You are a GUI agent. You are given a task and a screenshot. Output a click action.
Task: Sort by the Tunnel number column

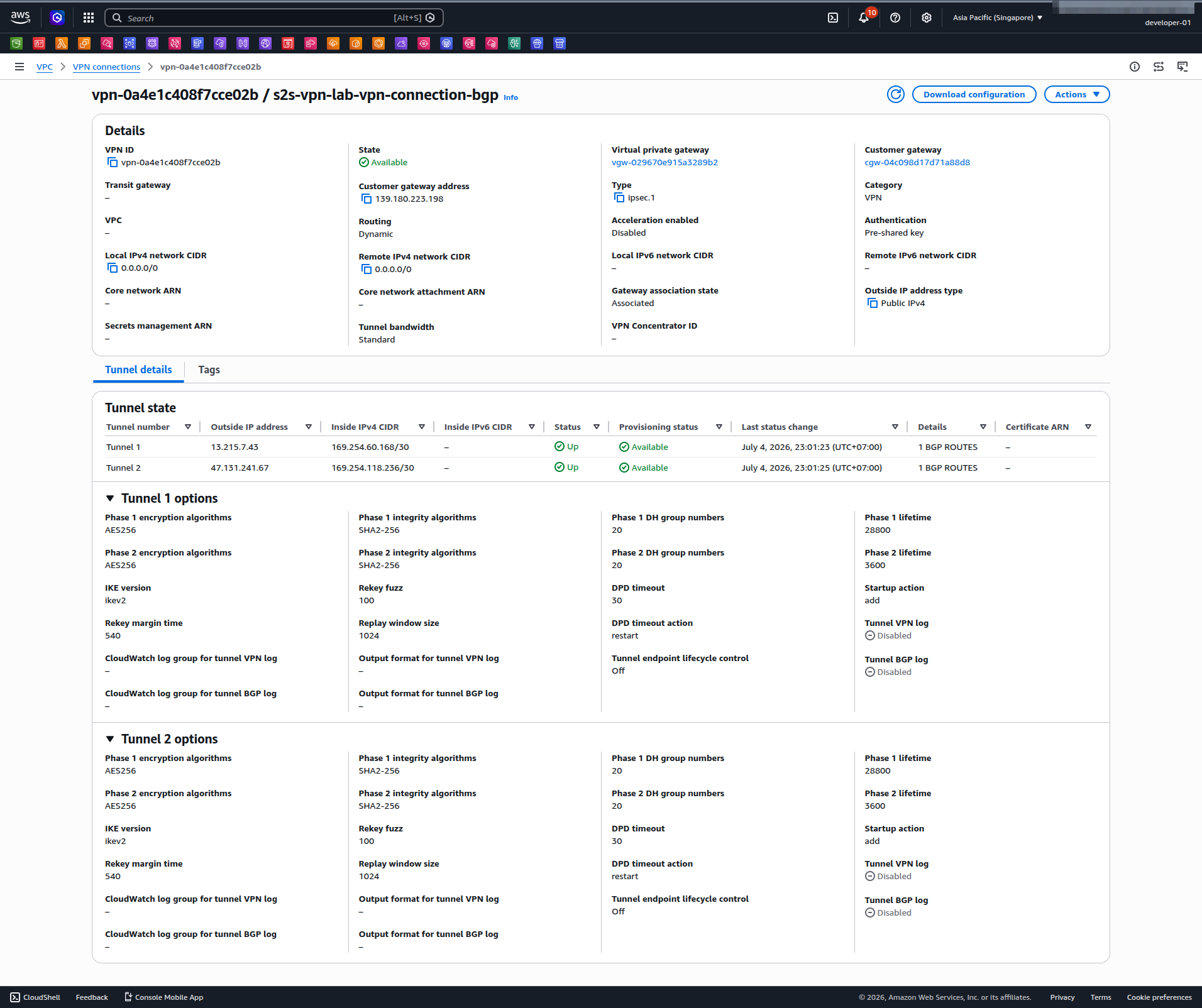click(x=188, y=427)
